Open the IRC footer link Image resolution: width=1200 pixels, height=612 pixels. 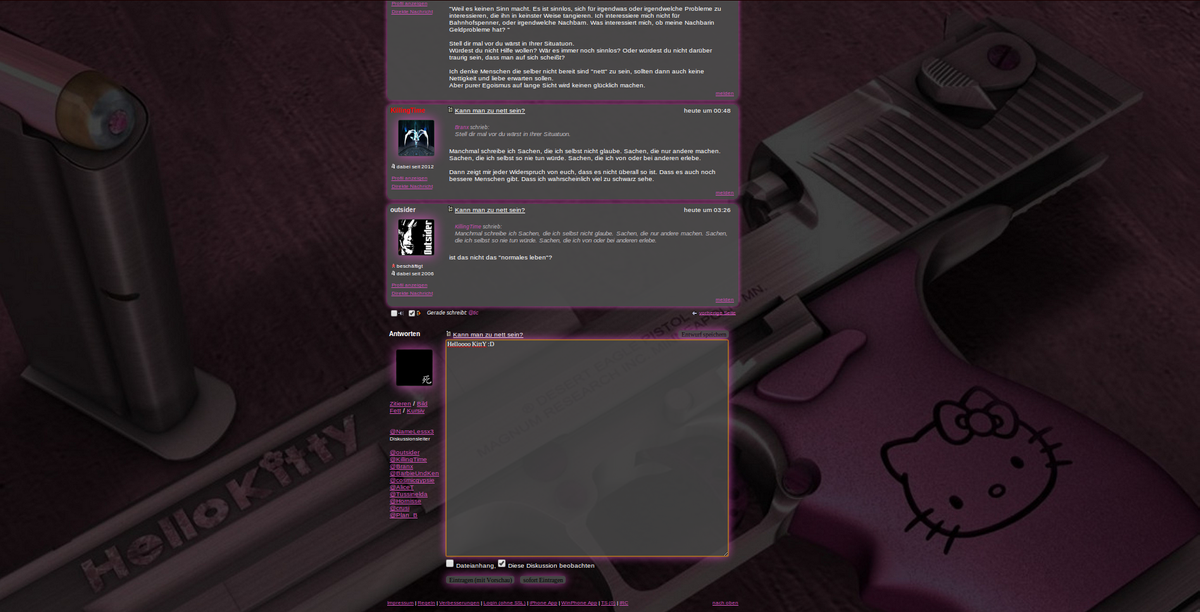coord(624,603)
